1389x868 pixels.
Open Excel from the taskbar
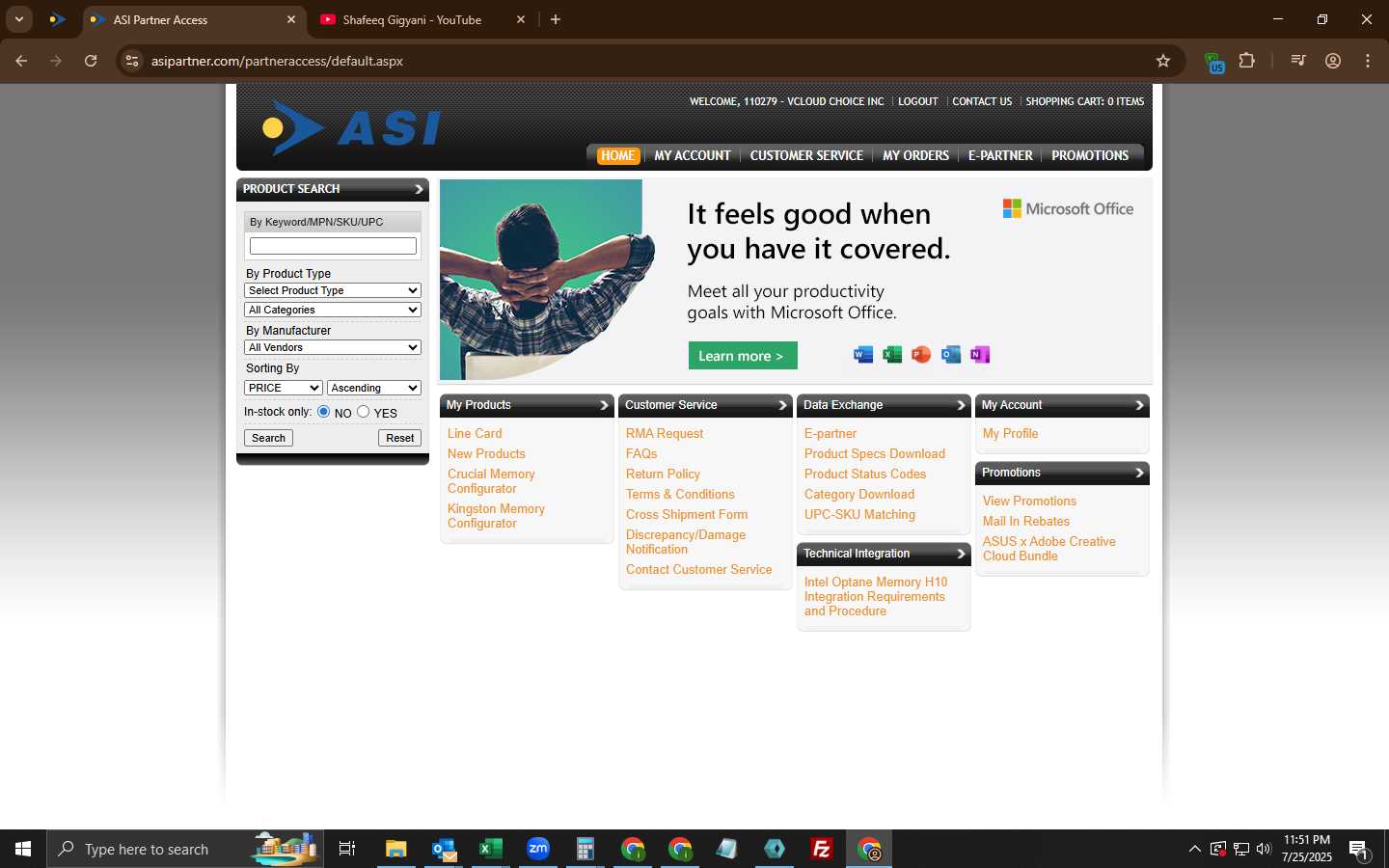click(491, 849)
